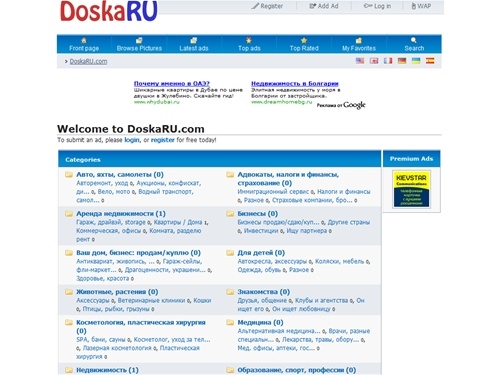500x375 pixels.
Task: Open subcategory Коляски, мебель
Action: point(339,261)
